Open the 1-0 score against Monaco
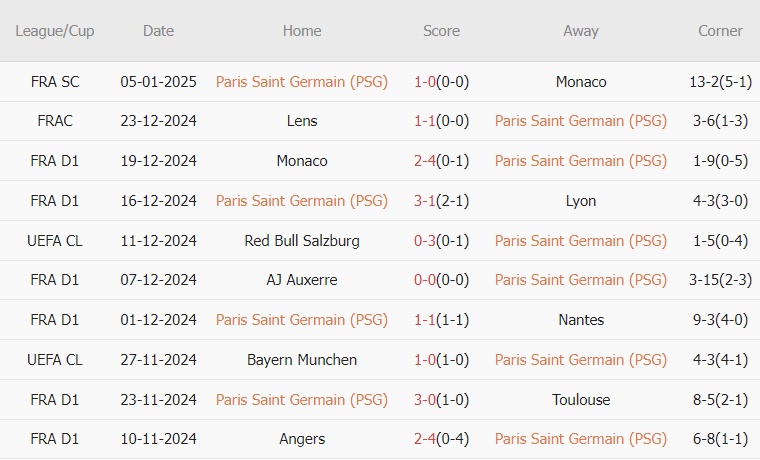 441,82
